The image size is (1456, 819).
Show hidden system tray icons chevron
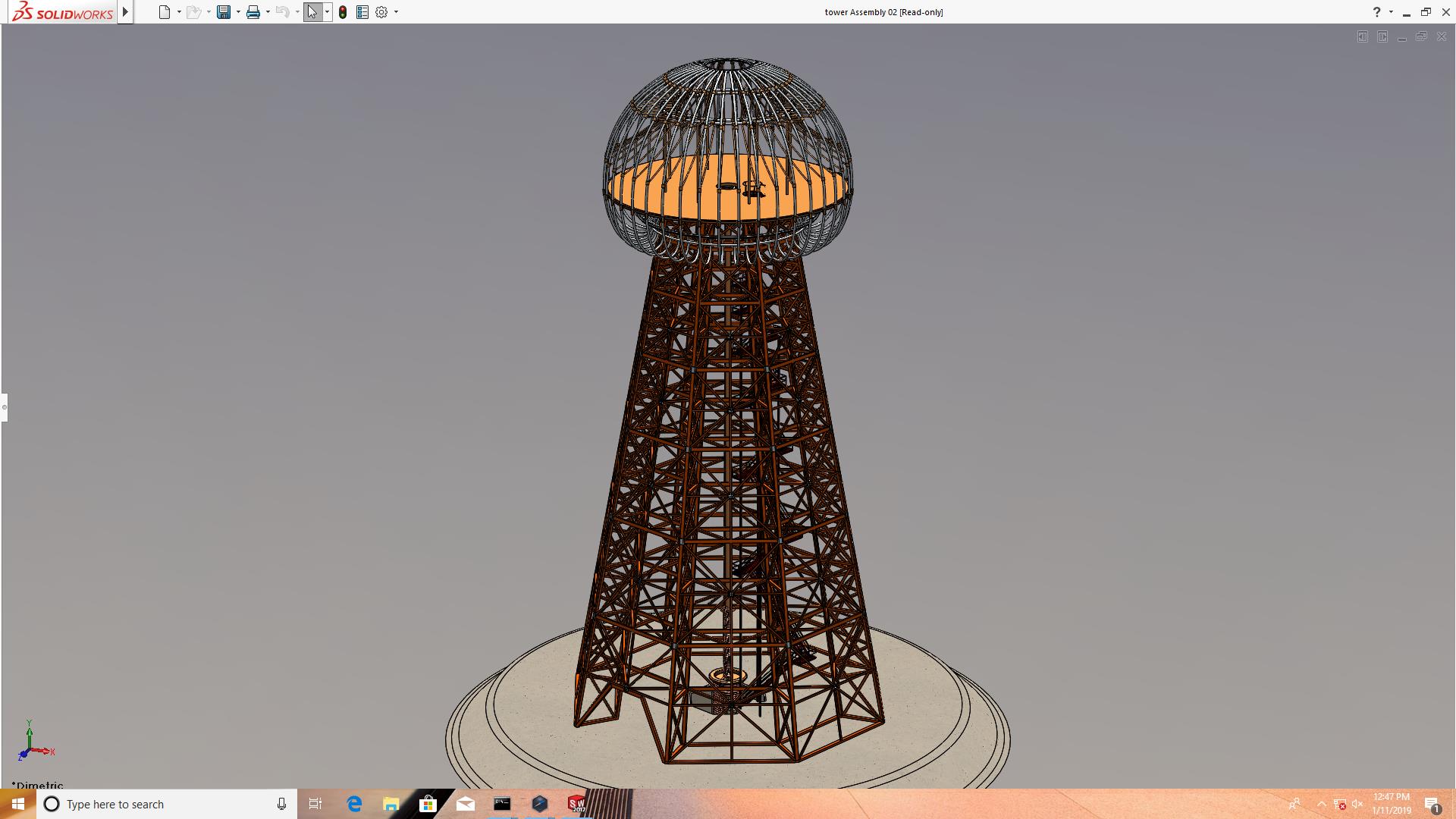(x=1321, y=804)
